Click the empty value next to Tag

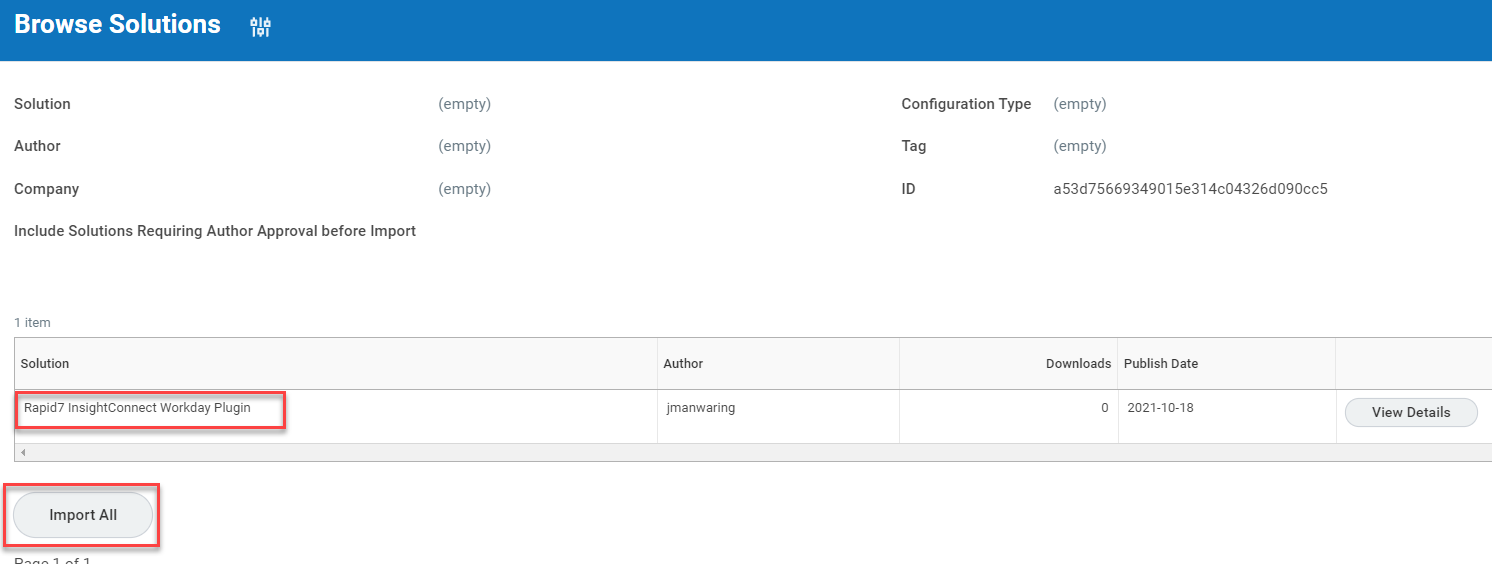click(1079, 146)
